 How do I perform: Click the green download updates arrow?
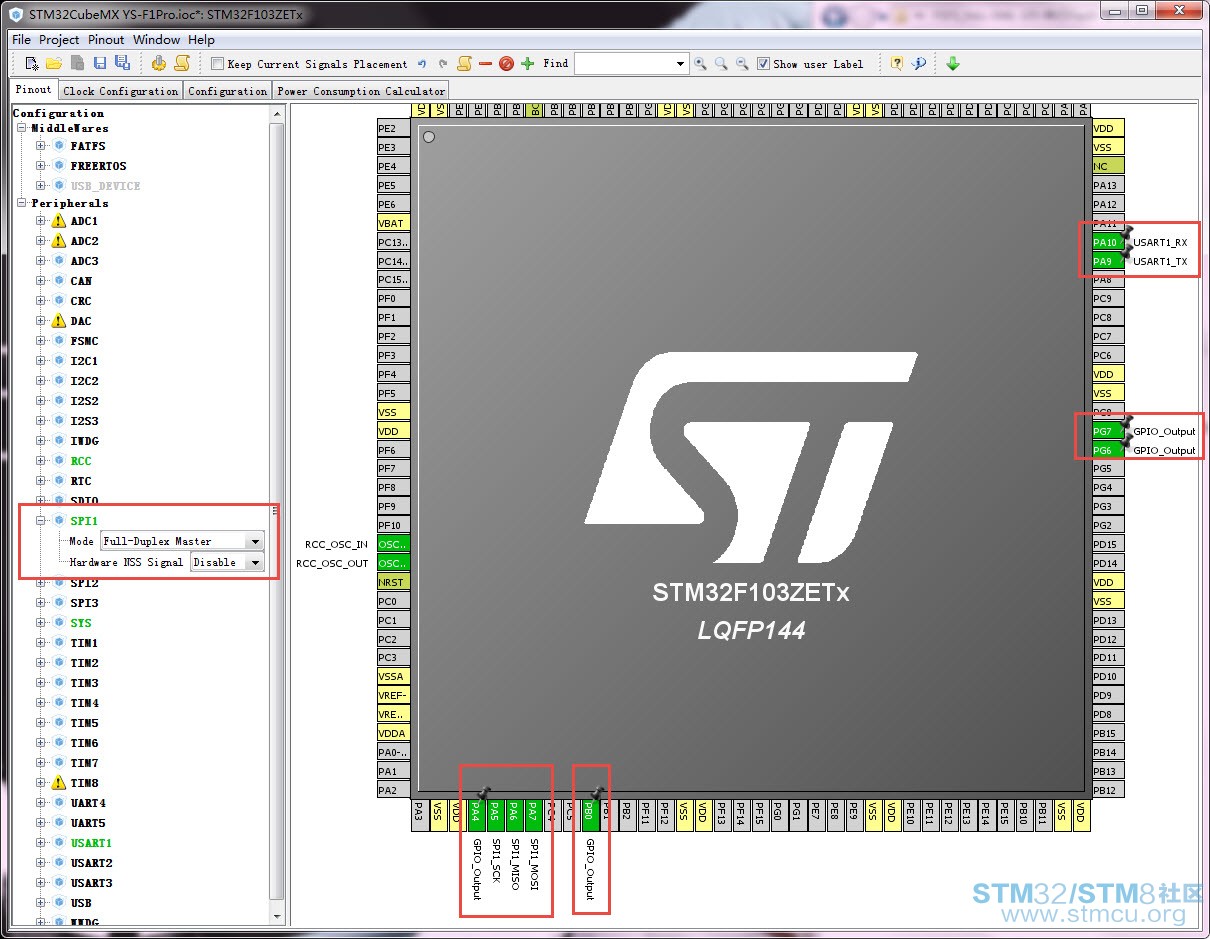[953, 63]
